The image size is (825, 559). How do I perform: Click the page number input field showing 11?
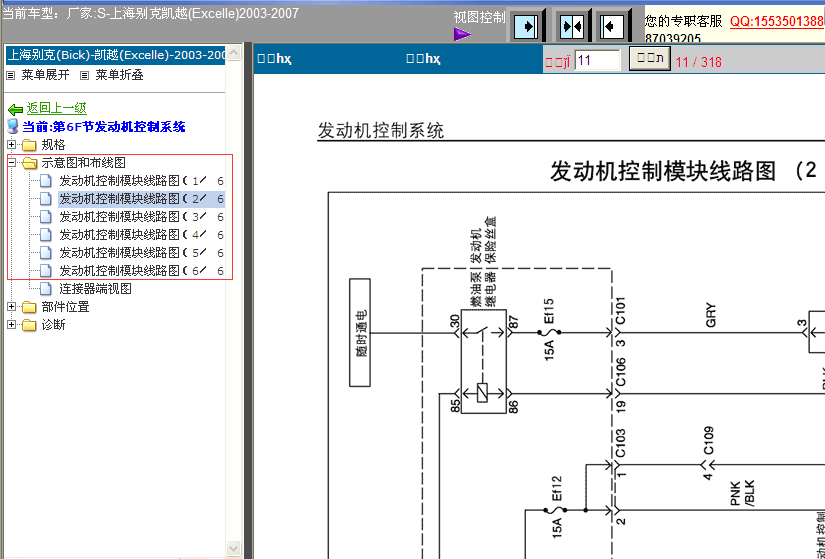pos(598,60)
